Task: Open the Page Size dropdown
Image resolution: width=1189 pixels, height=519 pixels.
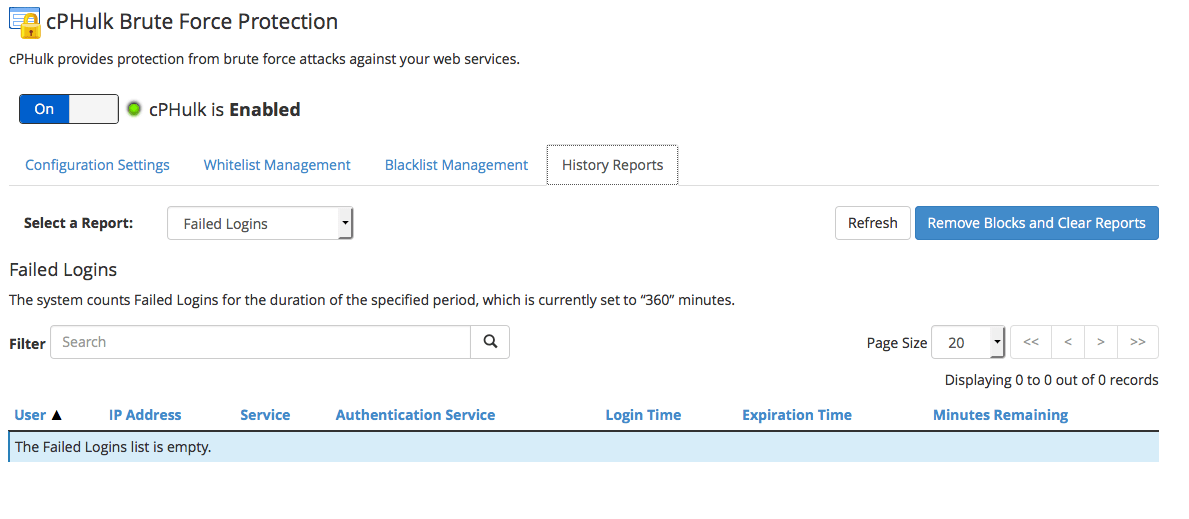Action: coord(968,342)
